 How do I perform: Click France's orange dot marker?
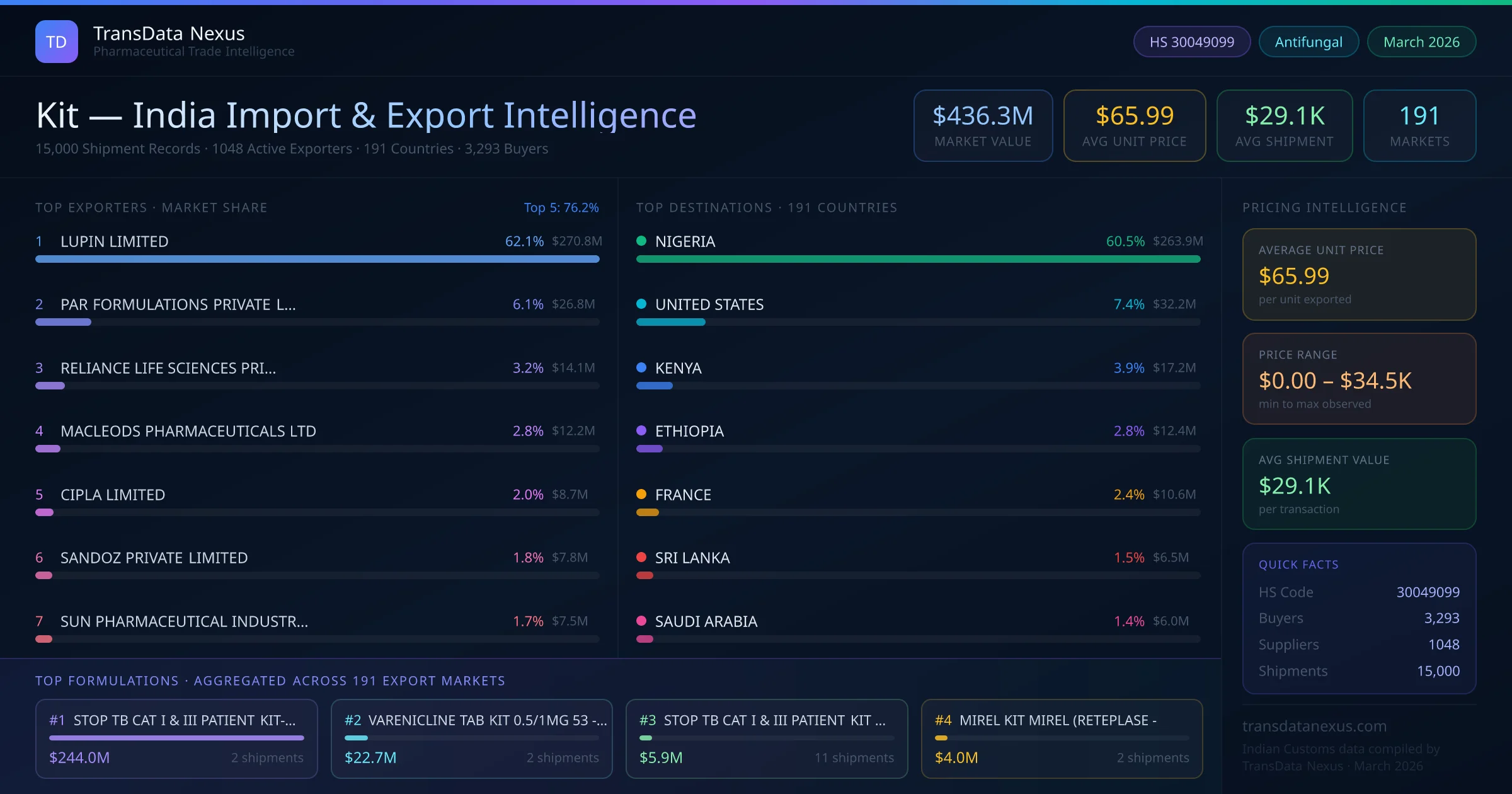[x=641, y=494]
